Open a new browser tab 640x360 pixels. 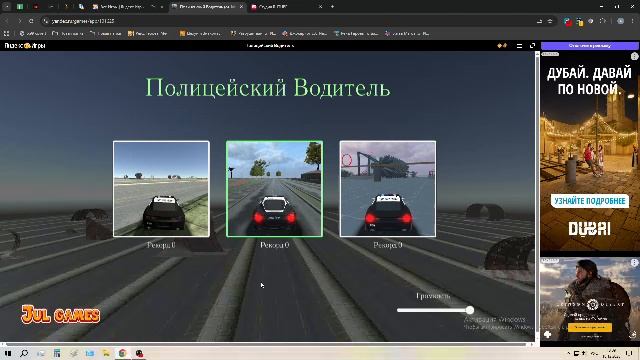click(332, 7)
